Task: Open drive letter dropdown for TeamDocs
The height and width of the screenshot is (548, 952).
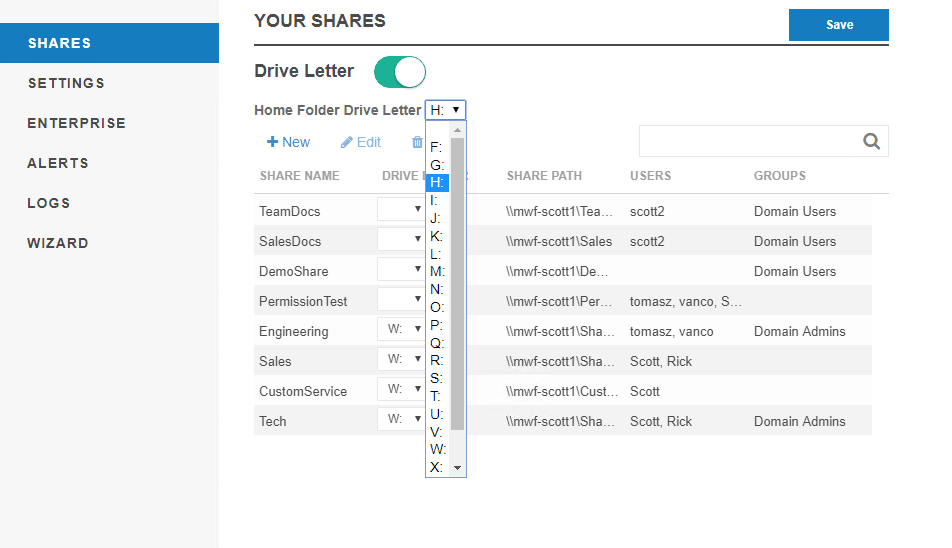Action: click(401, 211)
